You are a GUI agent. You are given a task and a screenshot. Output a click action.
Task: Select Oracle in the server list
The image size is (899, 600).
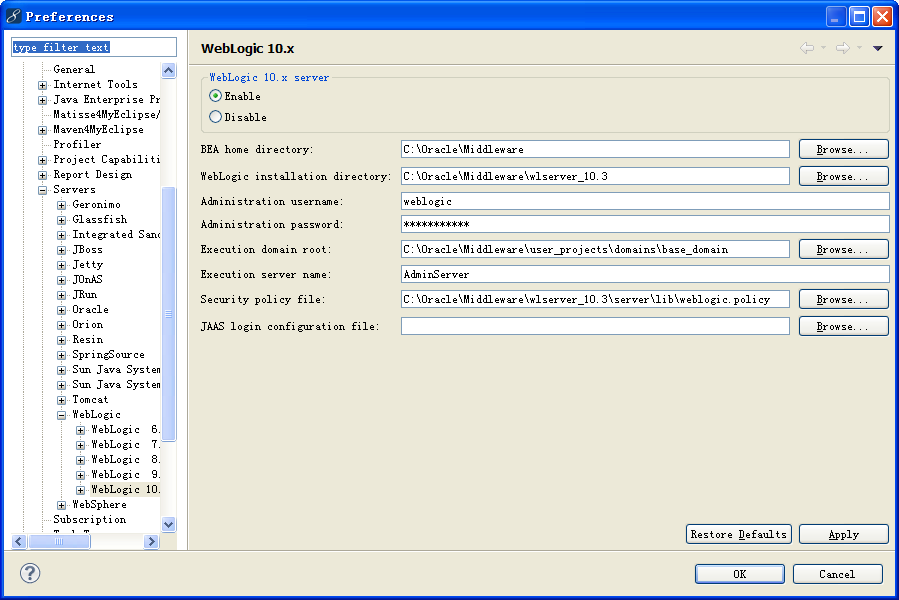click(x=90, y=309)
